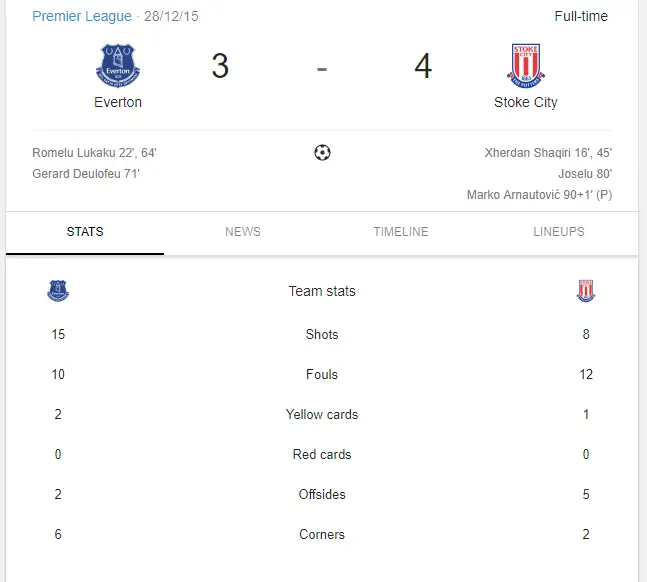
Task: Select the STATS tab
Action: pos(85,232)
